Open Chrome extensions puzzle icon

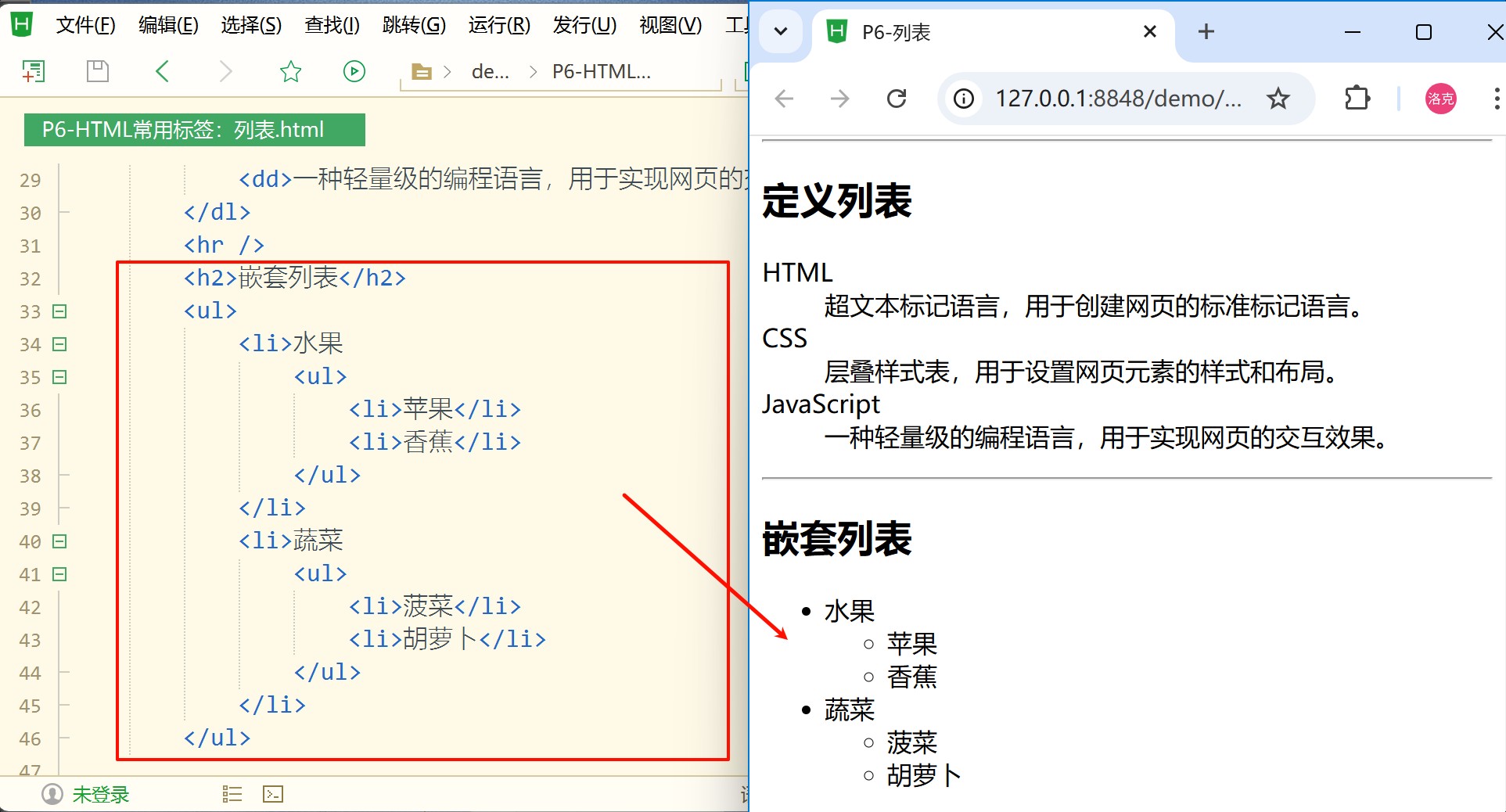(1357, 99)
